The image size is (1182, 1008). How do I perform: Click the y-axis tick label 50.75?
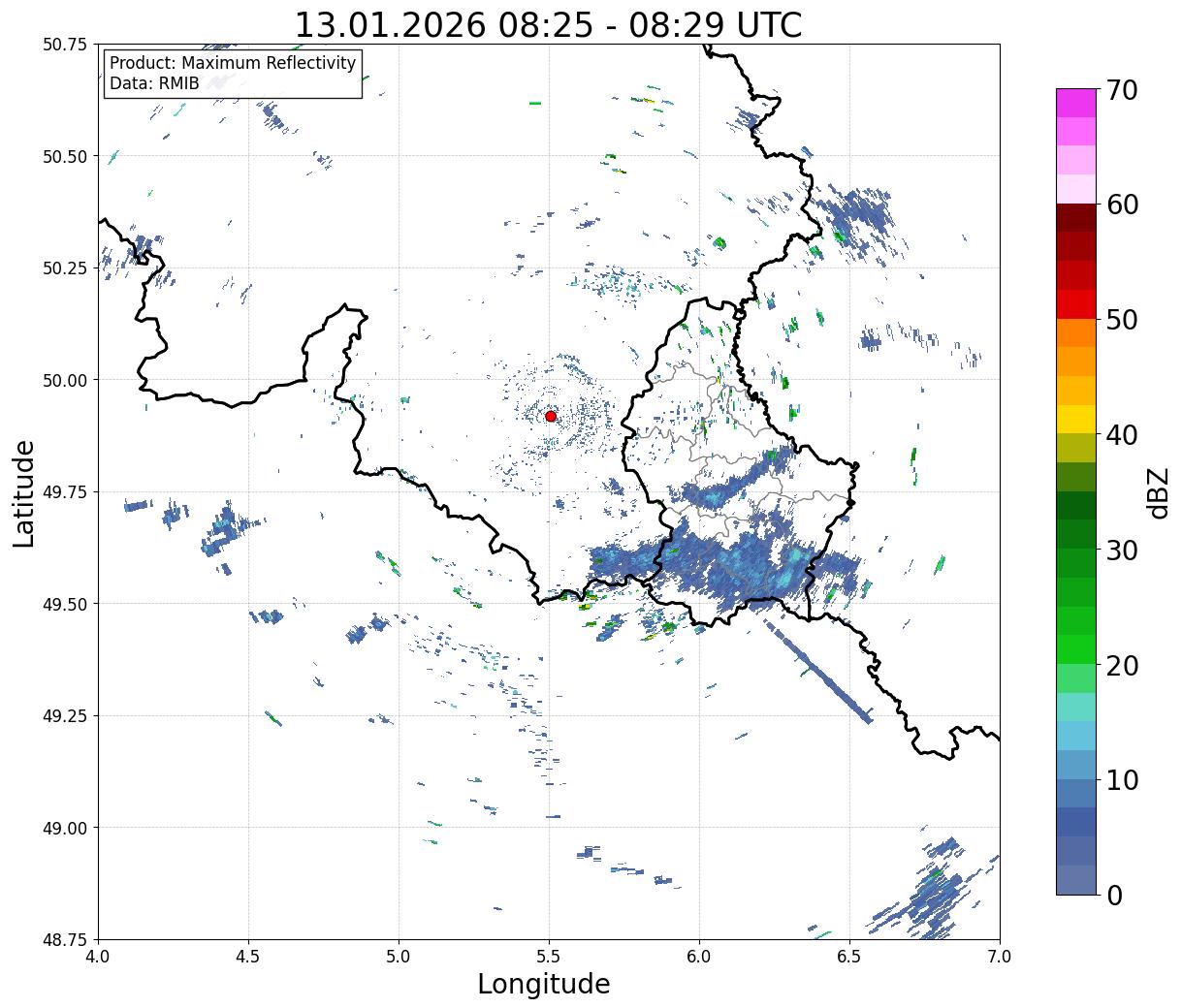65,45
